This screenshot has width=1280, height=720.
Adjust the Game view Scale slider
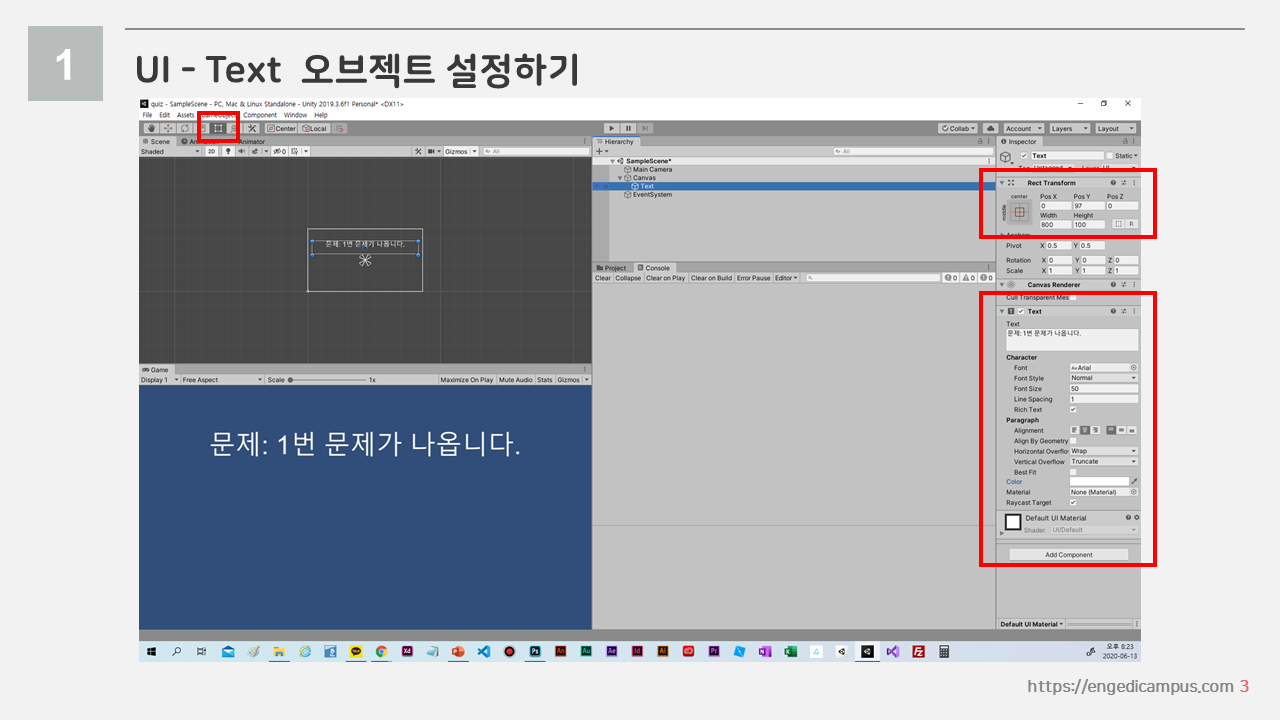[326, 380]
